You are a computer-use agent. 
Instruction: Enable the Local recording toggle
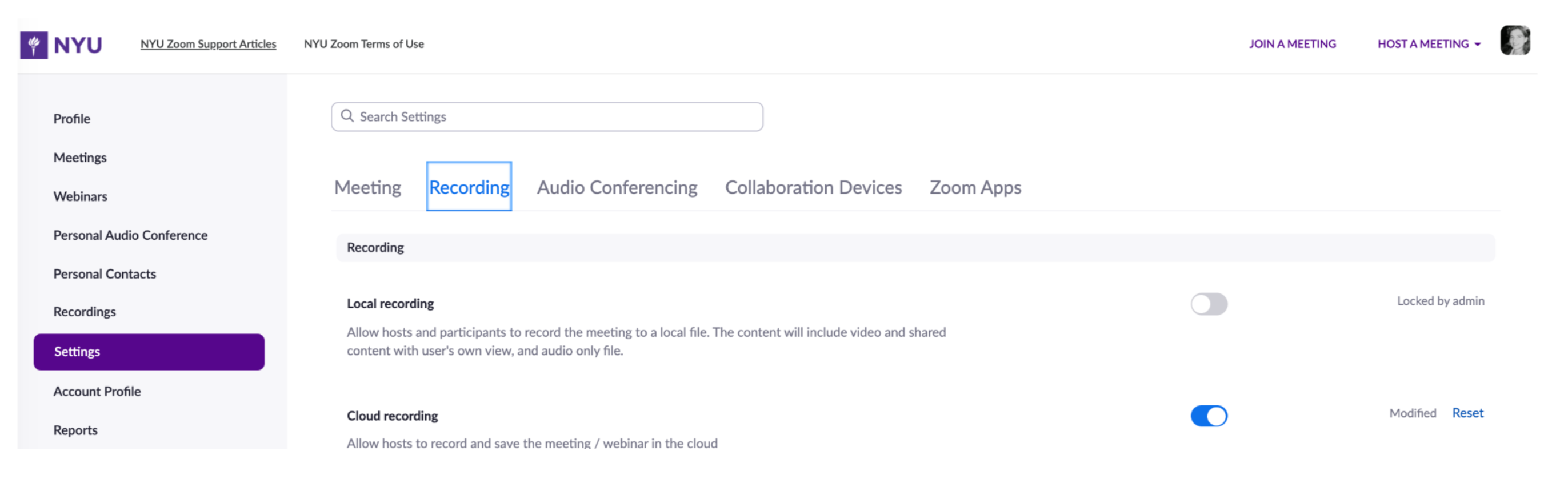click(1208, 304)
